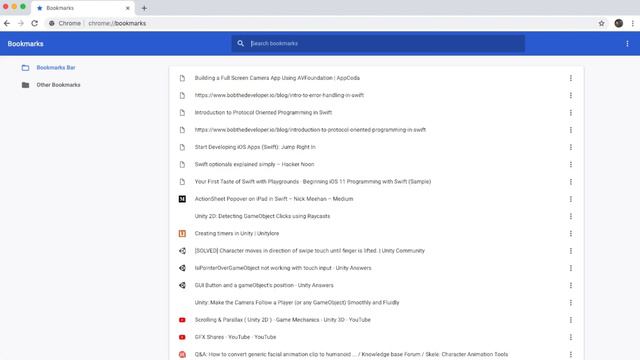The height and width of the screenshot is (360, 640).
Task: Open more actions for Building a Full Screen Camera App
Action: point(571,78)
